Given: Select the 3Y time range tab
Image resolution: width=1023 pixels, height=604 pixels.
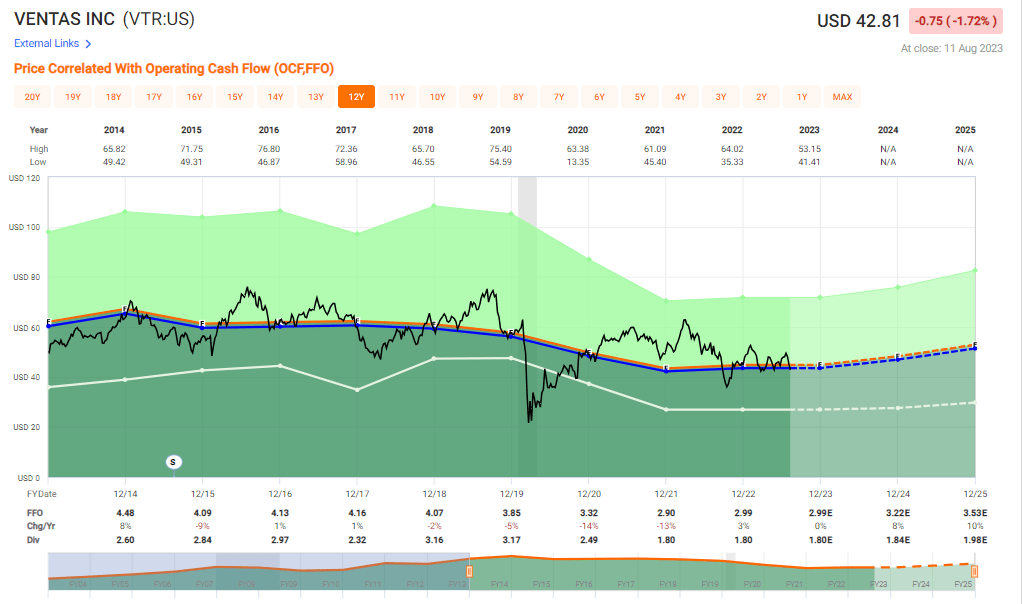Looking at the screenshot, I should click(x=720, y=97).
